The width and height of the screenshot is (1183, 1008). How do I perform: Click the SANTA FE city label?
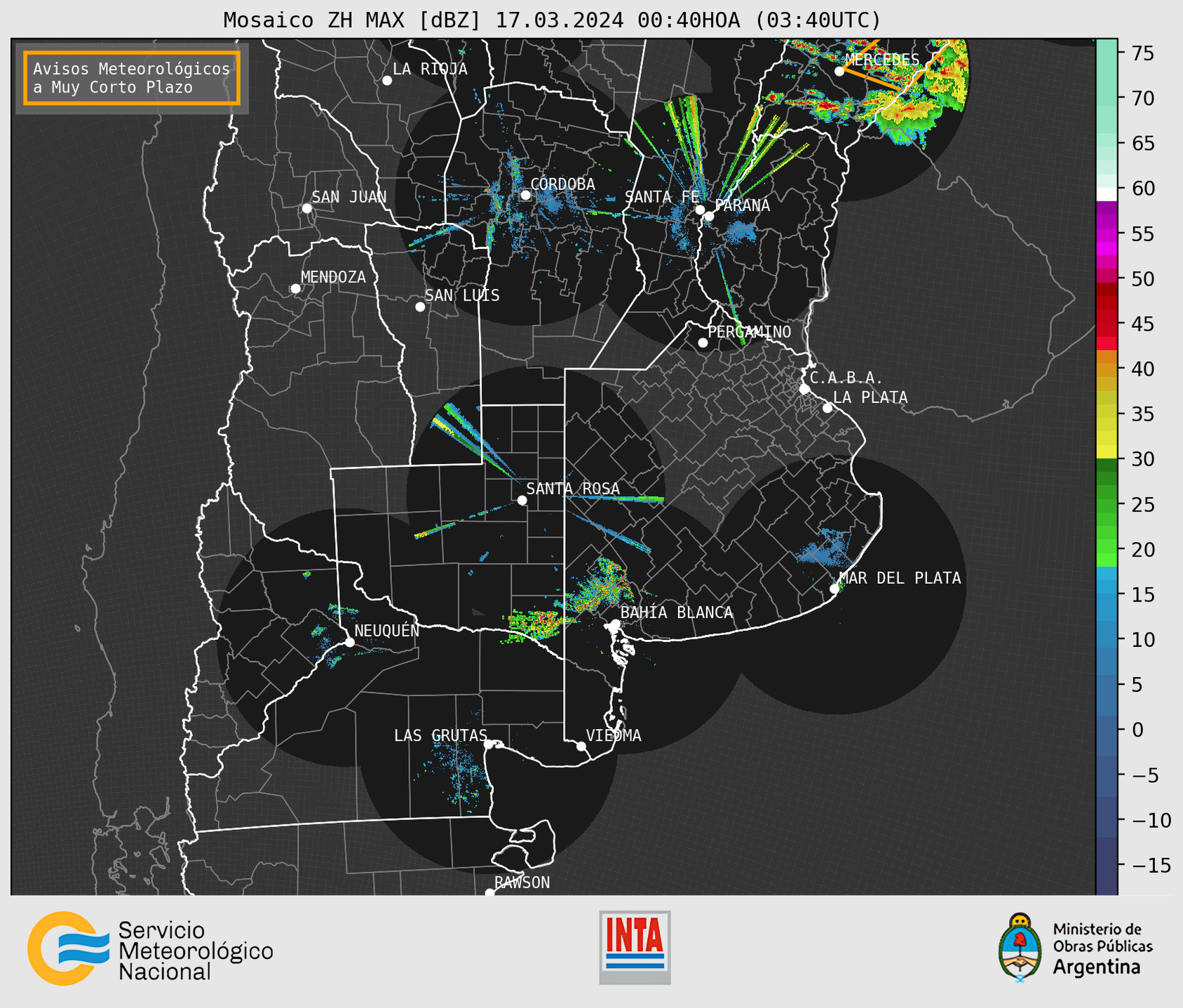click(662, 197)
